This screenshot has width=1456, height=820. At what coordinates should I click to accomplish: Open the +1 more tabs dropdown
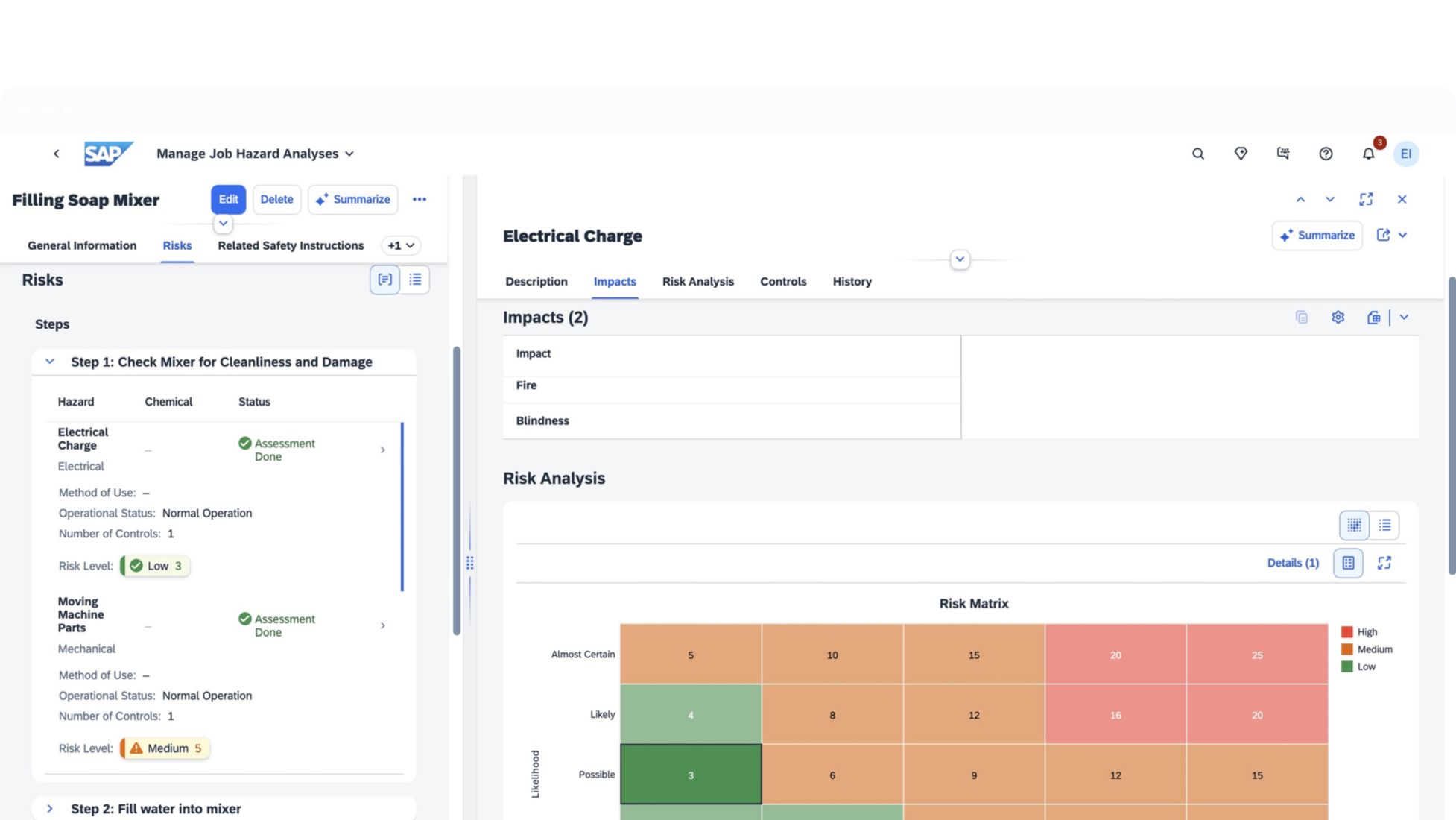401,245
